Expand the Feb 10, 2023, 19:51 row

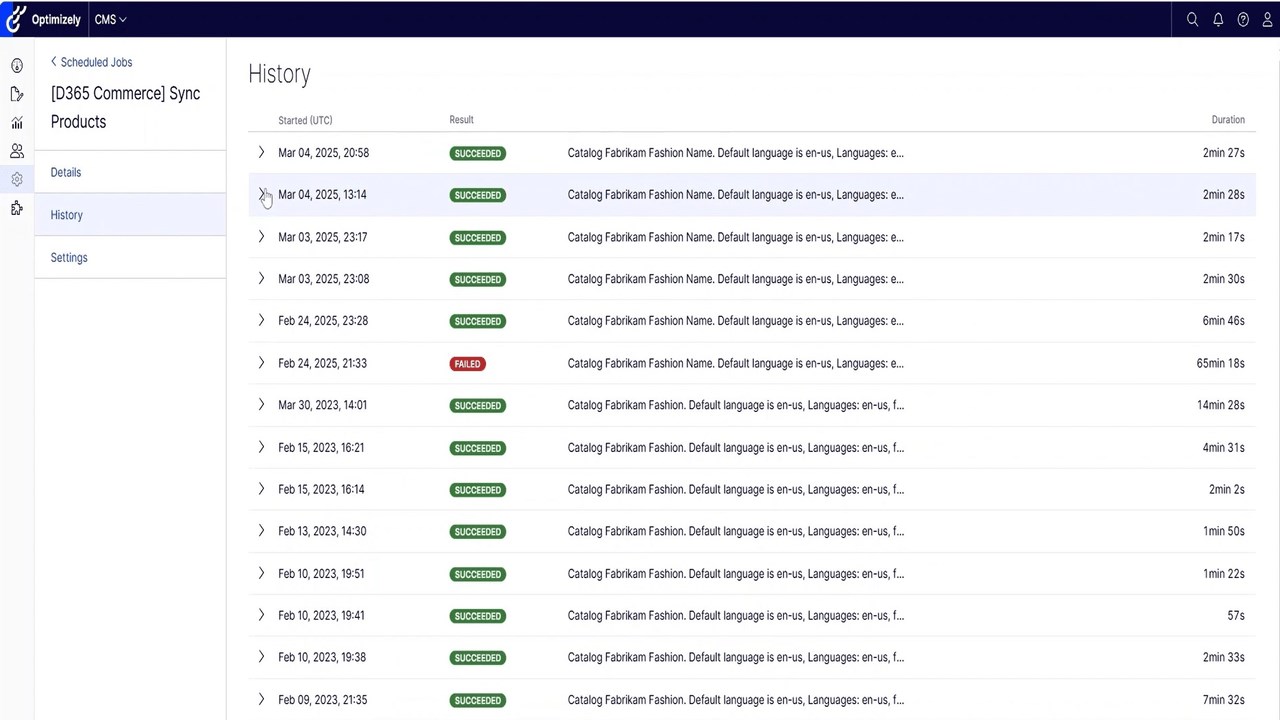coord(261,573)
